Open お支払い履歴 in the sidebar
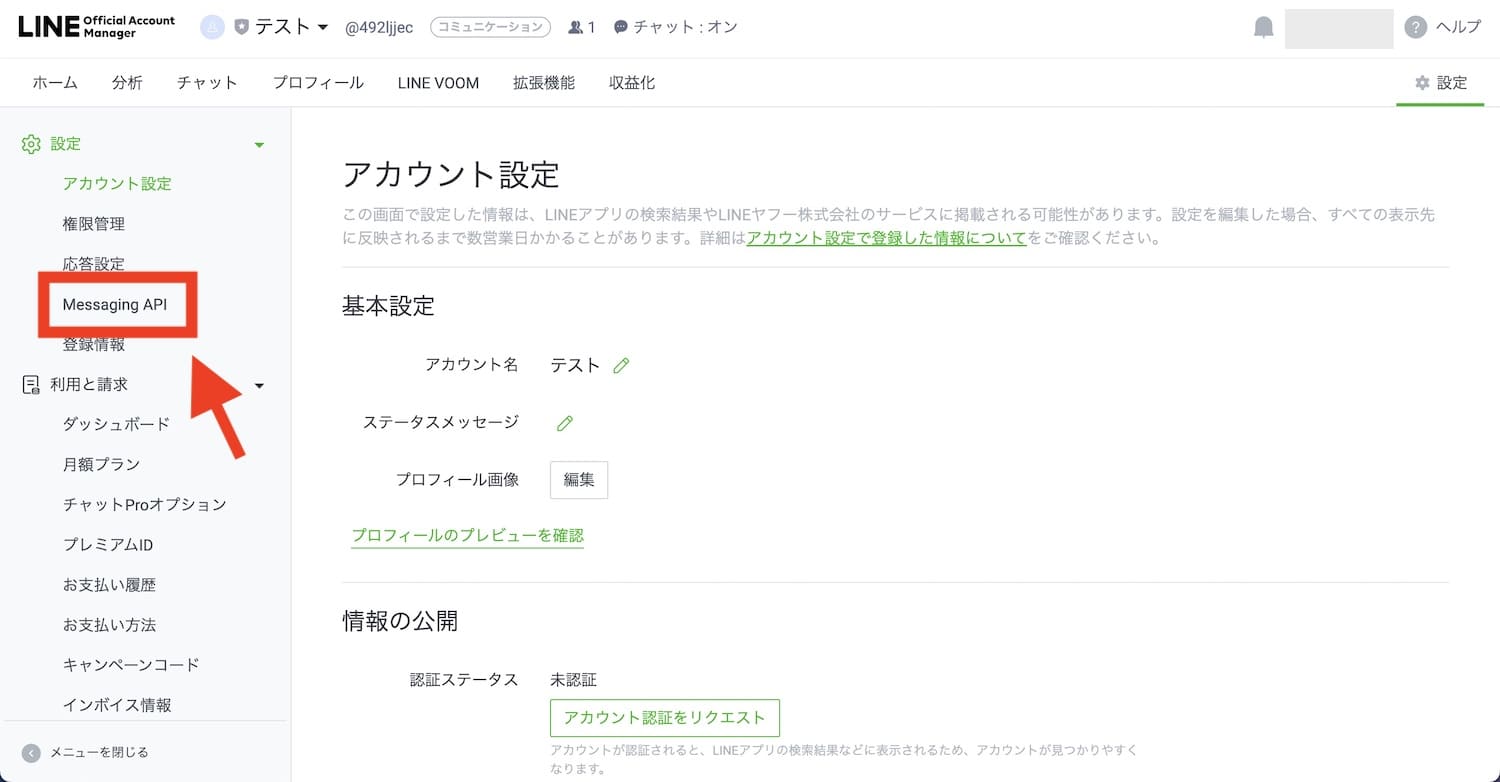 [x=110, y=585]
